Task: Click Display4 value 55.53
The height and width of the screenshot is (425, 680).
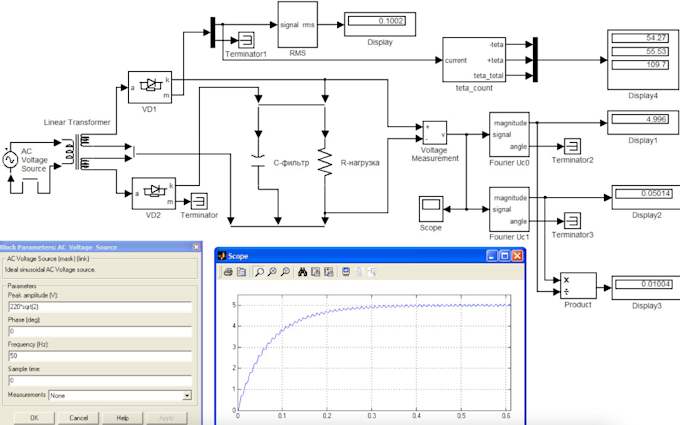Action: pos(640,52)
